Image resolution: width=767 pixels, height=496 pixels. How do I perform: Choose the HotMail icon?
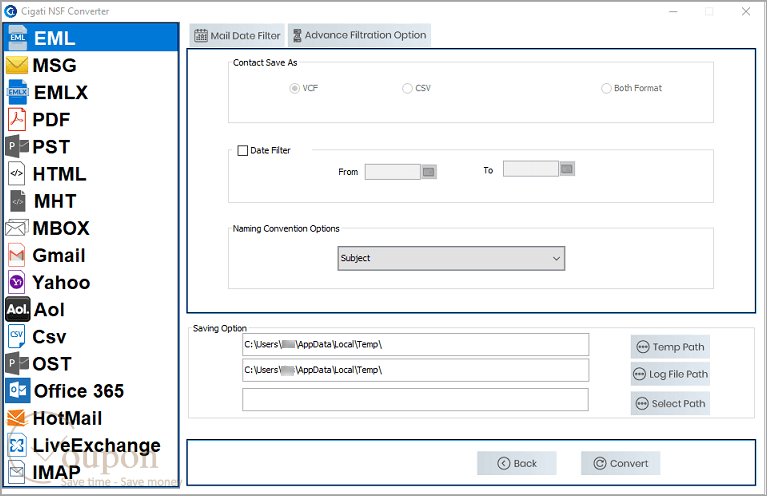[x=16, y=418]
